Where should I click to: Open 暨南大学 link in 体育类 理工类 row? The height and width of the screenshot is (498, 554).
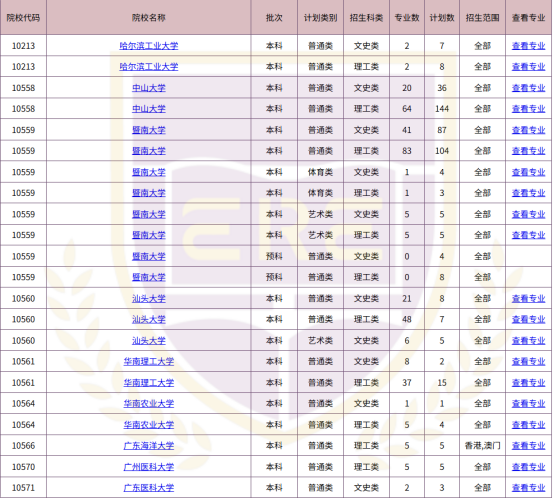coord(149,193)
